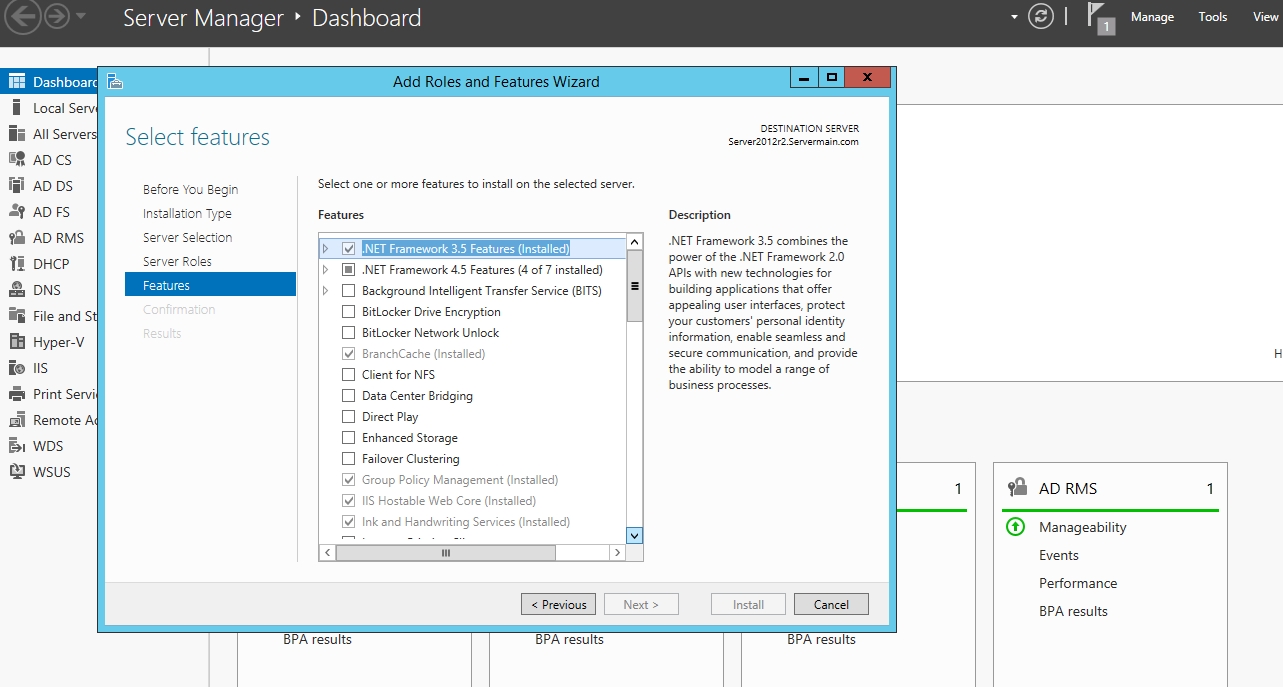
Task: Click the Previous button
Action: (559, 604)
